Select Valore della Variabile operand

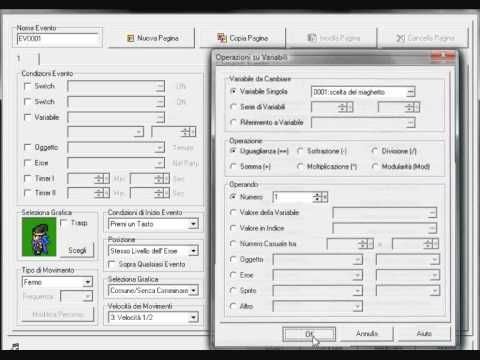point(233,212)
